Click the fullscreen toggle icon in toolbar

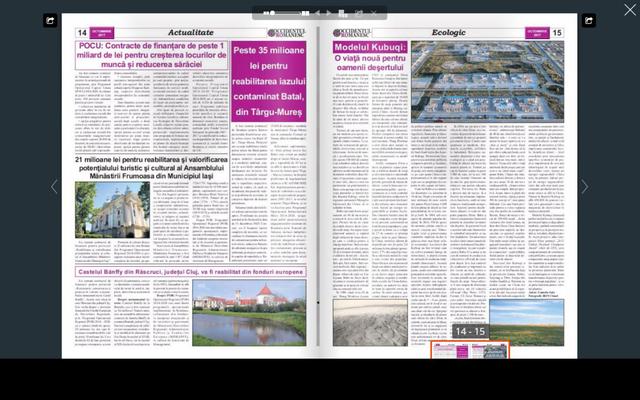(x=359, y=13)
